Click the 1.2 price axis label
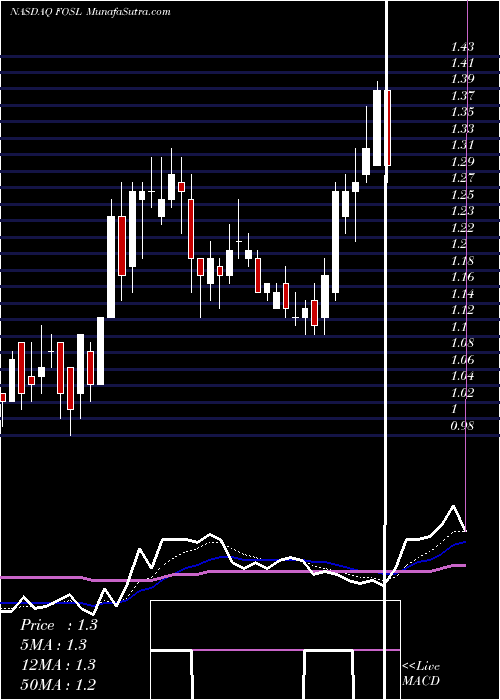Image resolution: width=500 pixels, height=700 pixels. point(459,245)
